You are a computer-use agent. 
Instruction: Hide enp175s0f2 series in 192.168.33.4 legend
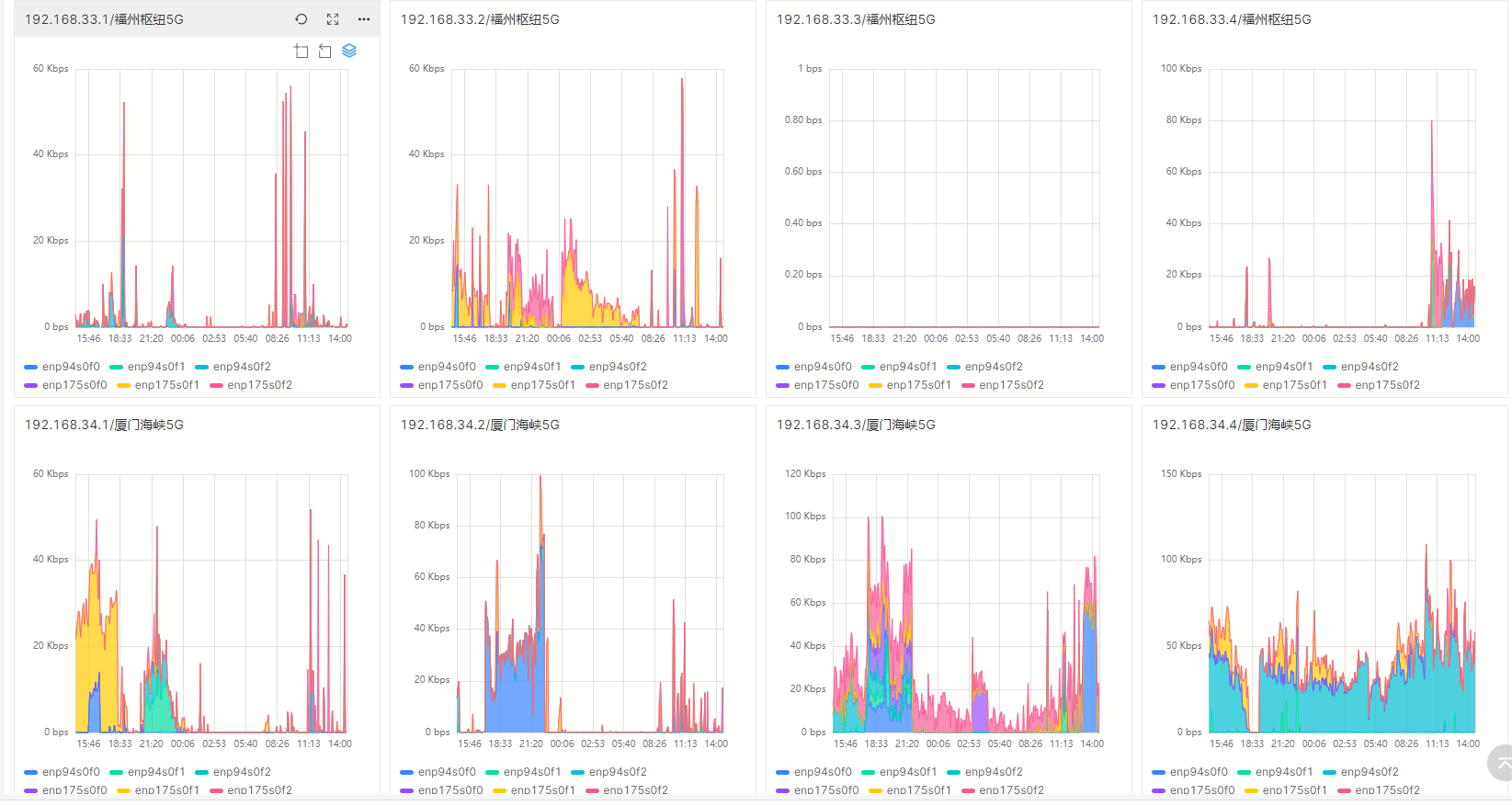(x=1378, y=385)
